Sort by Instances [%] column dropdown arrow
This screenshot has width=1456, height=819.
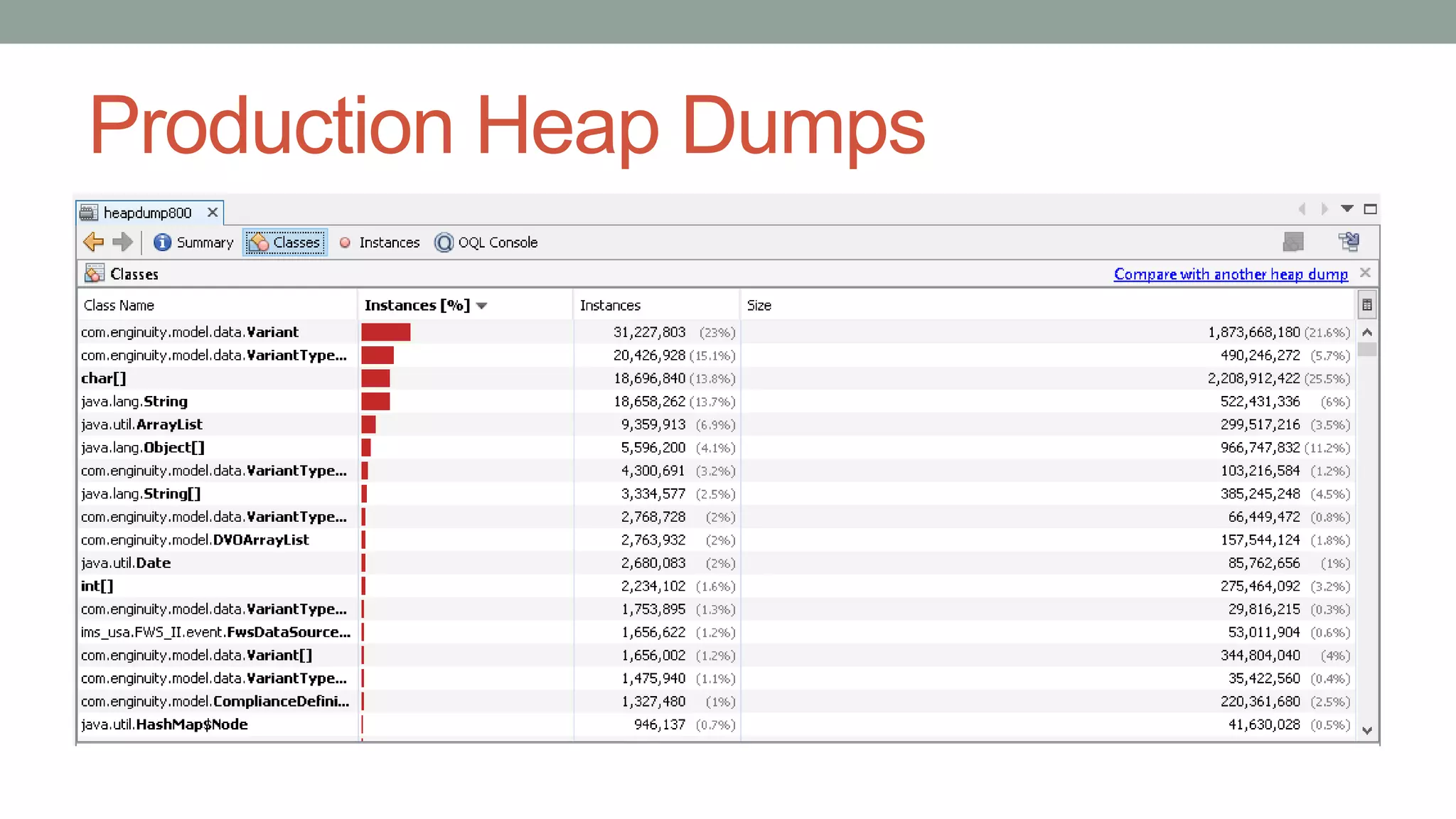482,306
